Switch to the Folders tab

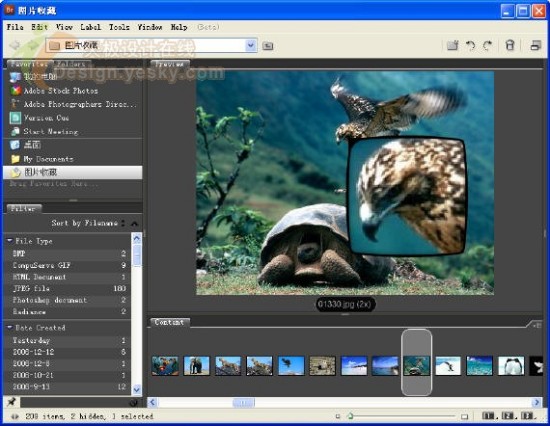(71, 64)
